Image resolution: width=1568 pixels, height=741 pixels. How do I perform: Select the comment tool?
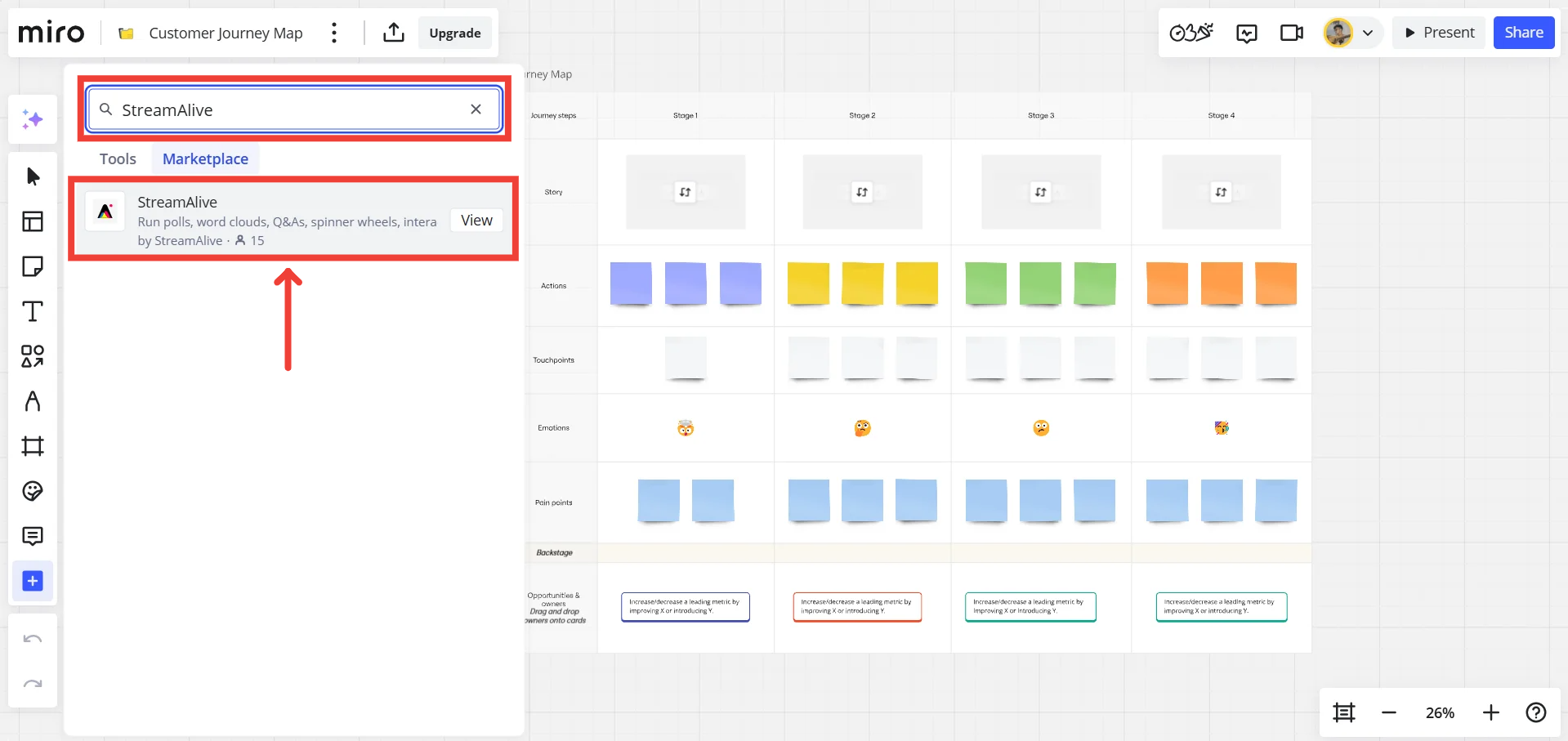(x=33, y=536)
